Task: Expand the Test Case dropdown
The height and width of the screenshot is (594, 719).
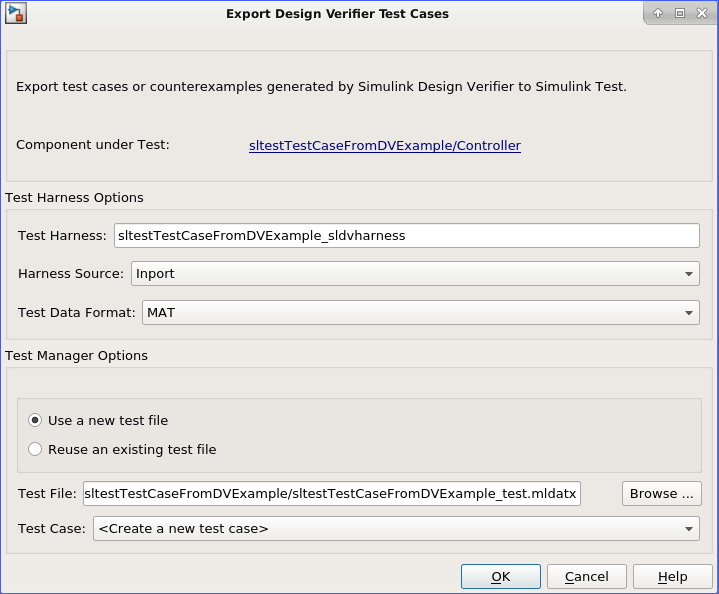Action: click(x=395, y=529)
